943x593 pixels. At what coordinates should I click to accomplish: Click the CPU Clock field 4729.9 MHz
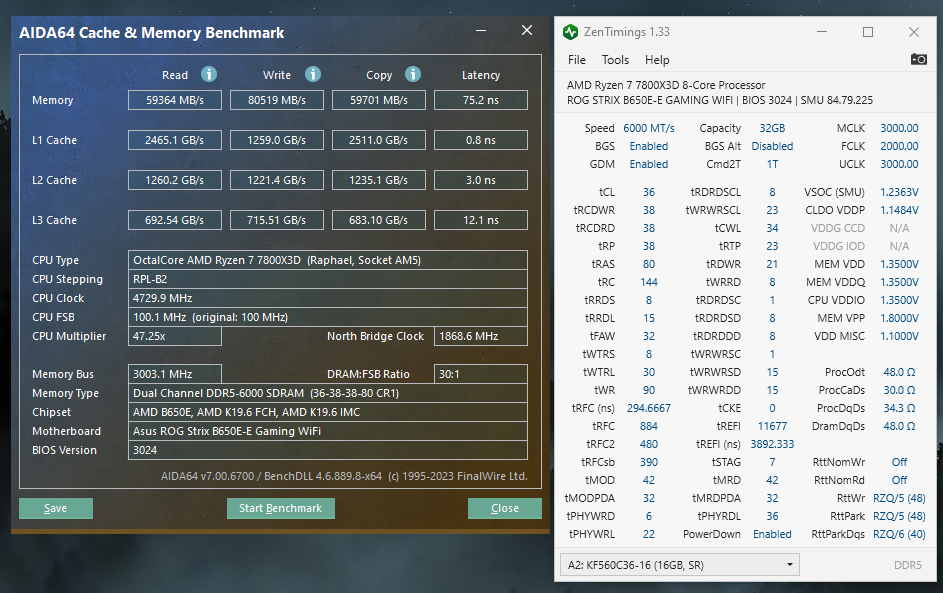[328, 298]
